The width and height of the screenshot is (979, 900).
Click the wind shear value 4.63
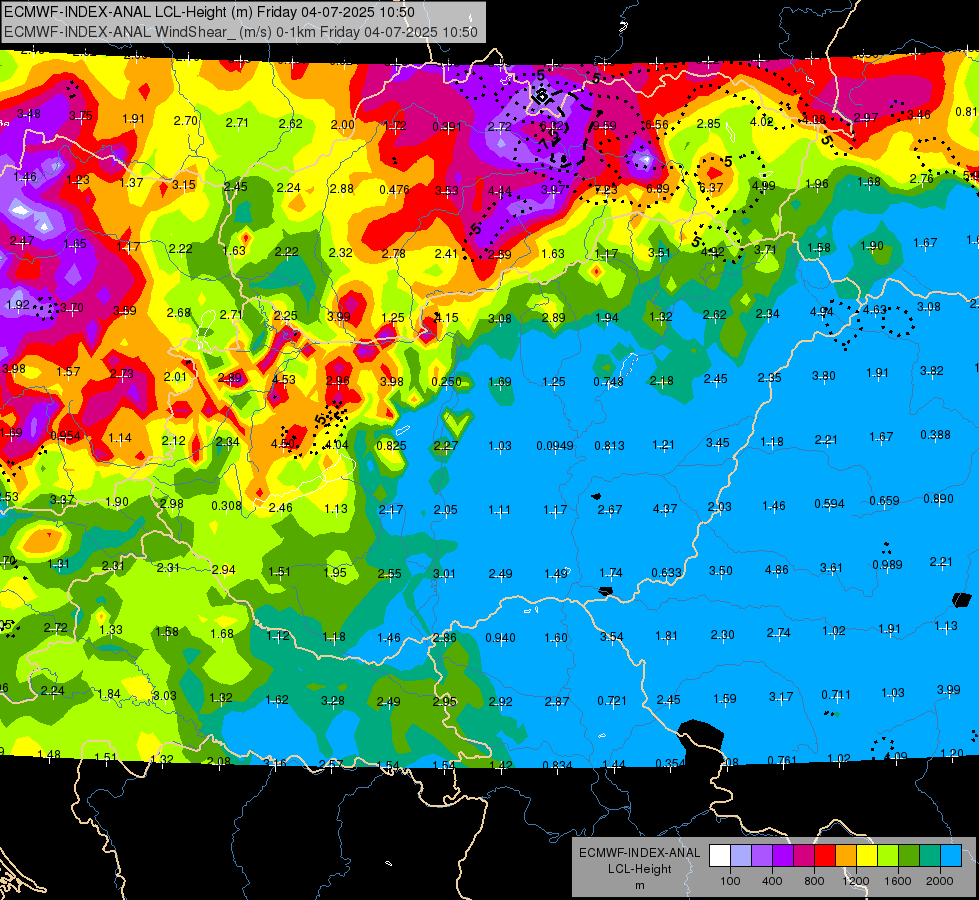pos(875,309)
